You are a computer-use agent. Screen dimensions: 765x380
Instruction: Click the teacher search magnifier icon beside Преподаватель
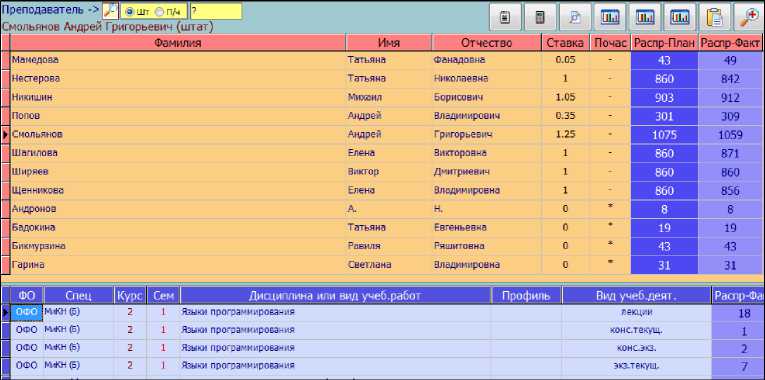coord(110,10)
